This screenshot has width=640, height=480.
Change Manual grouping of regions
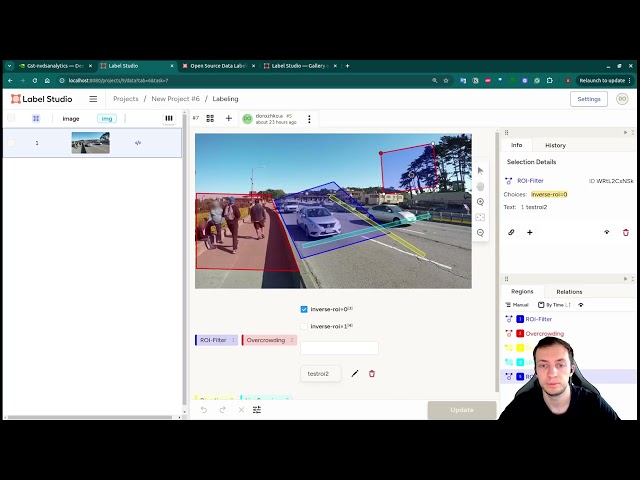517,305
